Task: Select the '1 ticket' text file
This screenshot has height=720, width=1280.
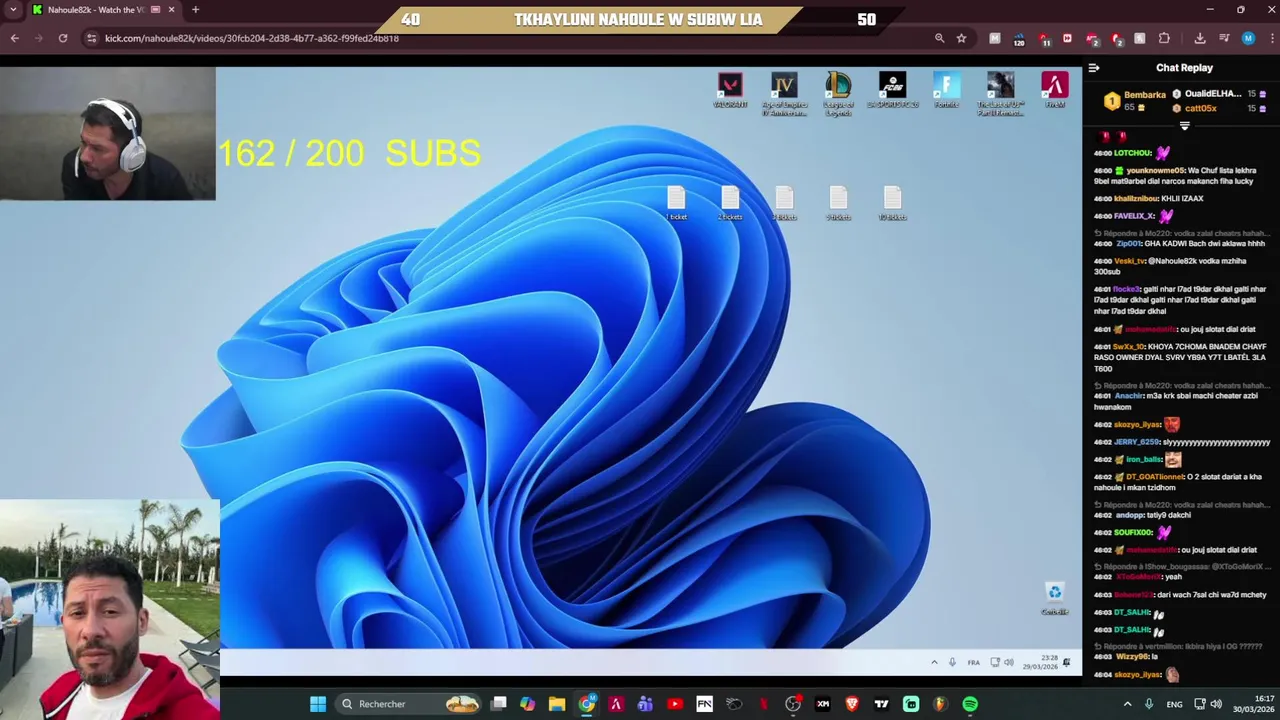Action: pos(677,203)
